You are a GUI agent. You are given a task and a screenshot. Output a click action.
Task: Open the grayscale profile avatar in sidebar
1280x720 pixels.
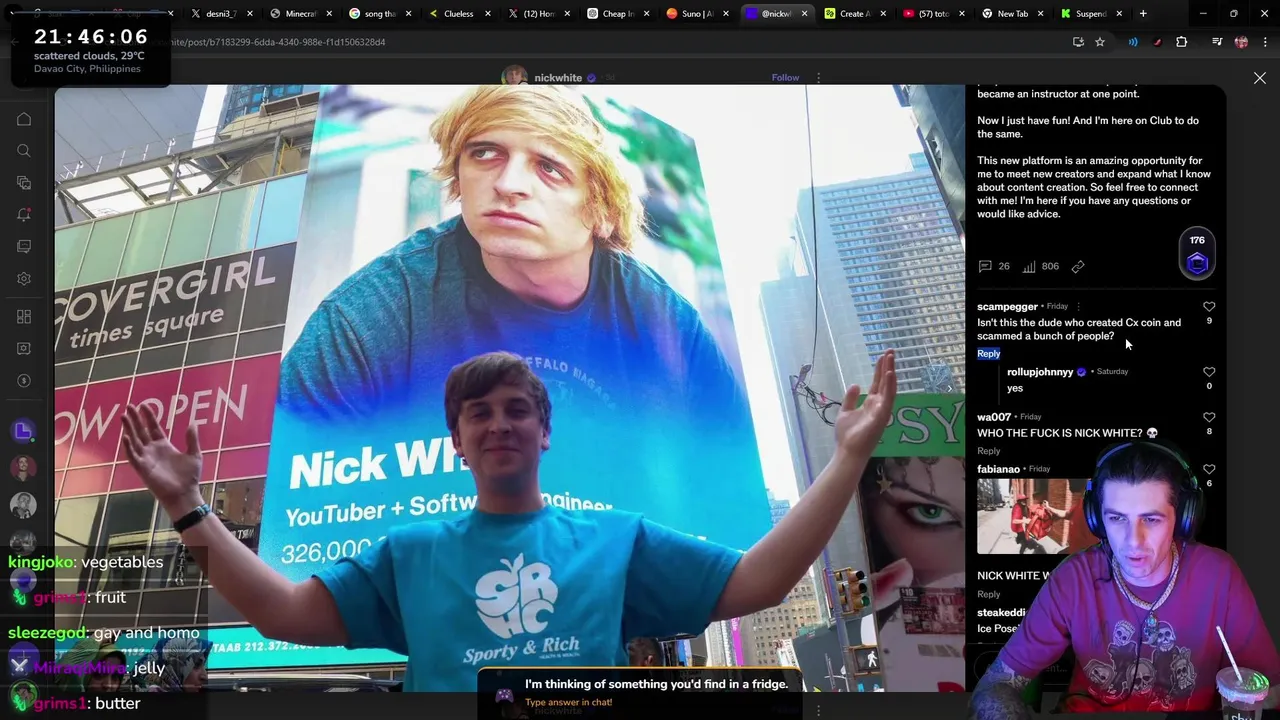tap(23, 505)
